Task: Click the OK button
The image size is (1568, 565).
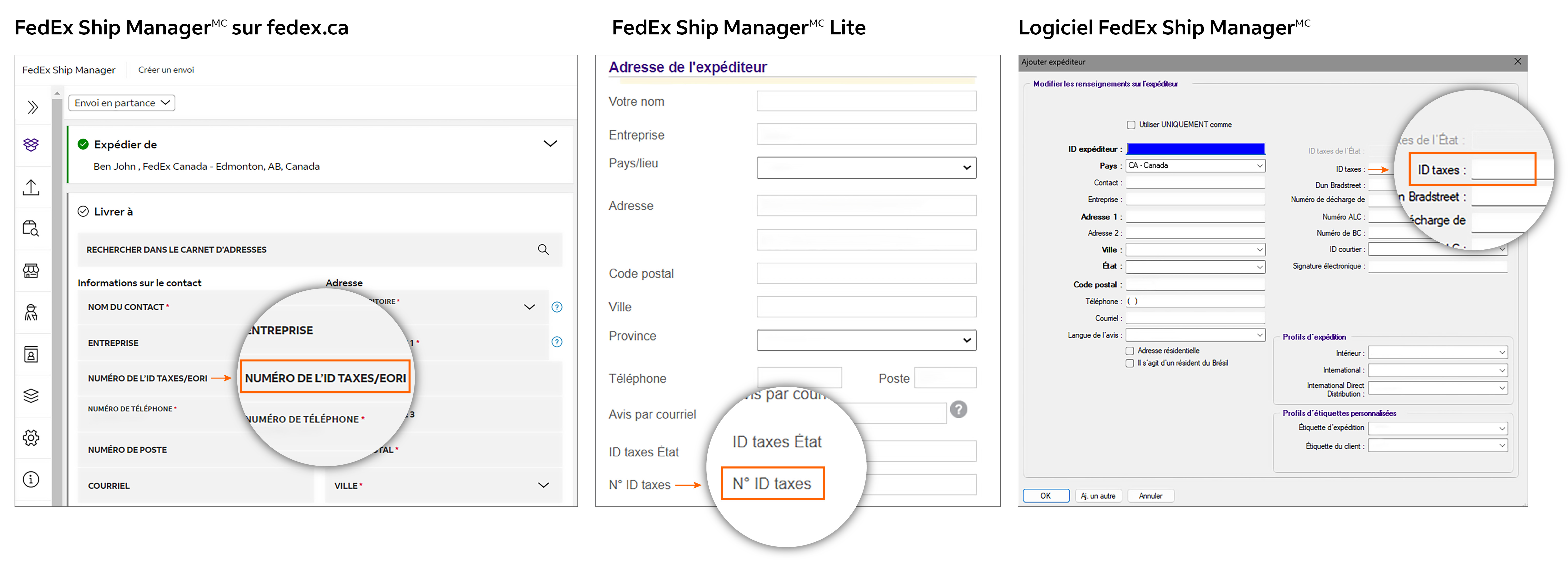Action: pyautogui.click(x=1046, y=496)
